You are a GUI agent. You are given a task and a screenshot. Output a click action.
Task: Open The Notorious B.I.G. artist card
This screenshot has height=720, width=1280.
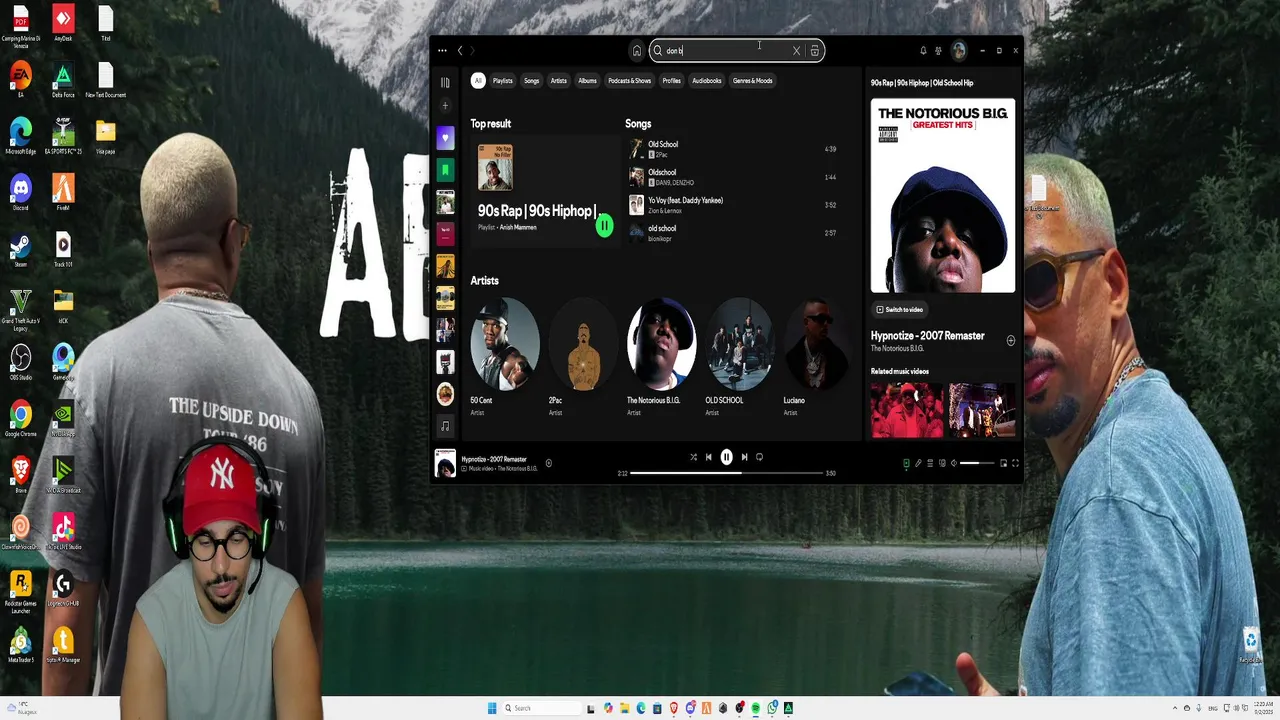(x=661, y=357)
